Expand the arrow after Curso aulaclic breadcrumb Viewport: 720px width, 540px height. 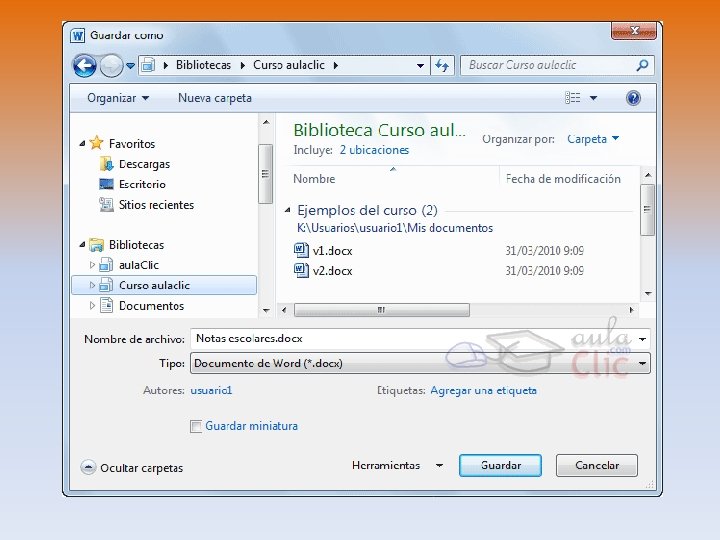pos(336,65)
